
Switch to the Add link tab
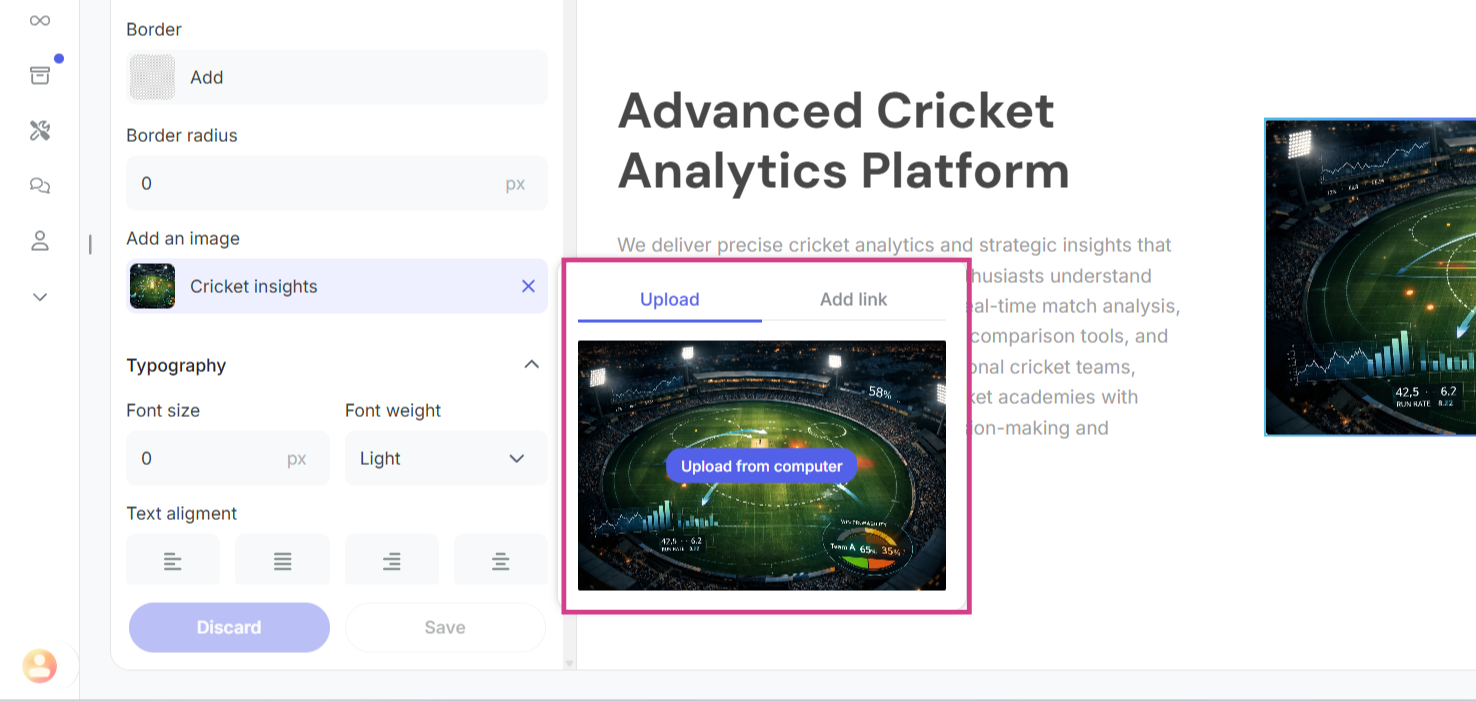pos(853,299)
